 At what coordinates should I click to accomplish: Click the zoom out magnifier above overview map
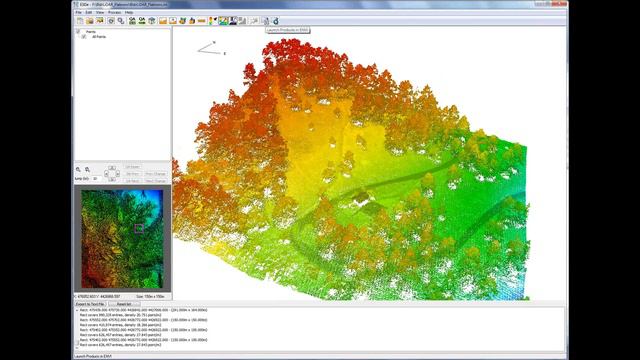coord(87,169)
